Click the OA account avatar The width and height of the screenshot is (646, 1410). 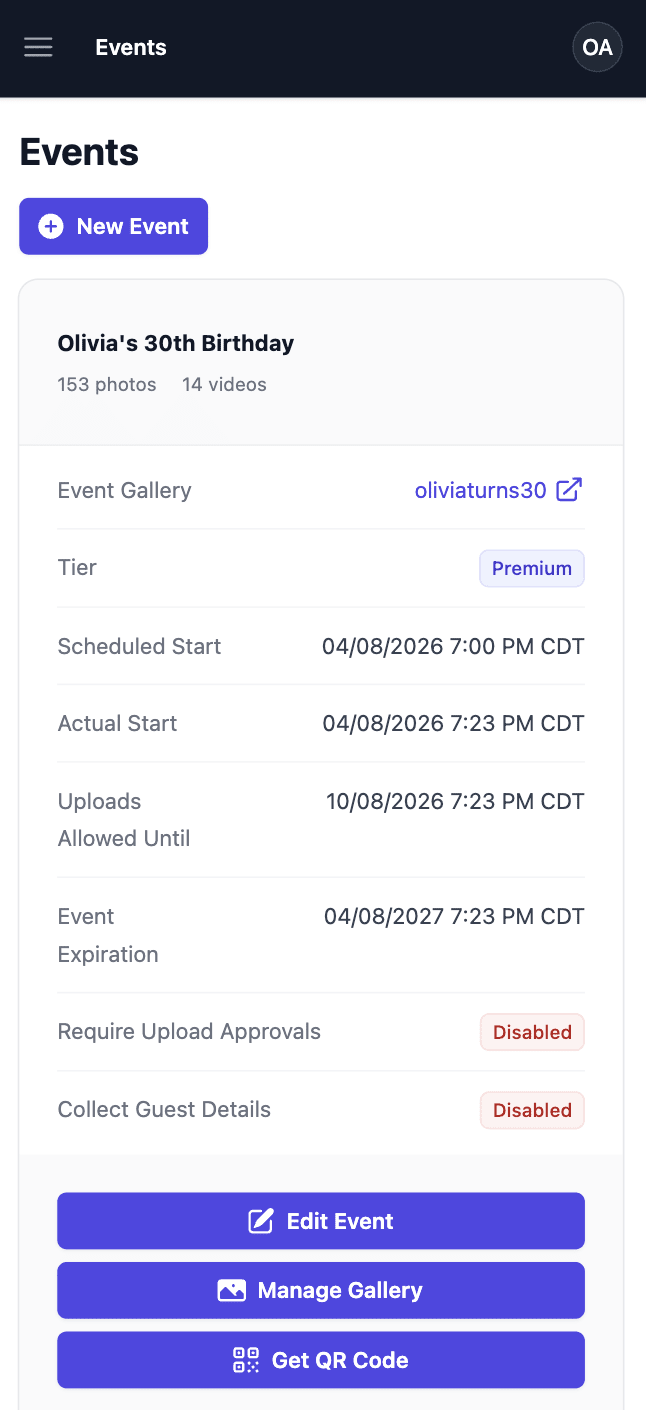click(x=597, y=47)
